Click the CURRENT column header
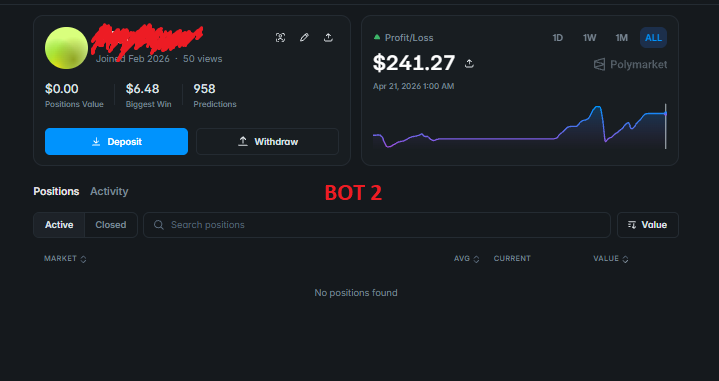Image resolution: width=719 pixels, height=381 pixels. pyautogui.click(x=512, y=259)
